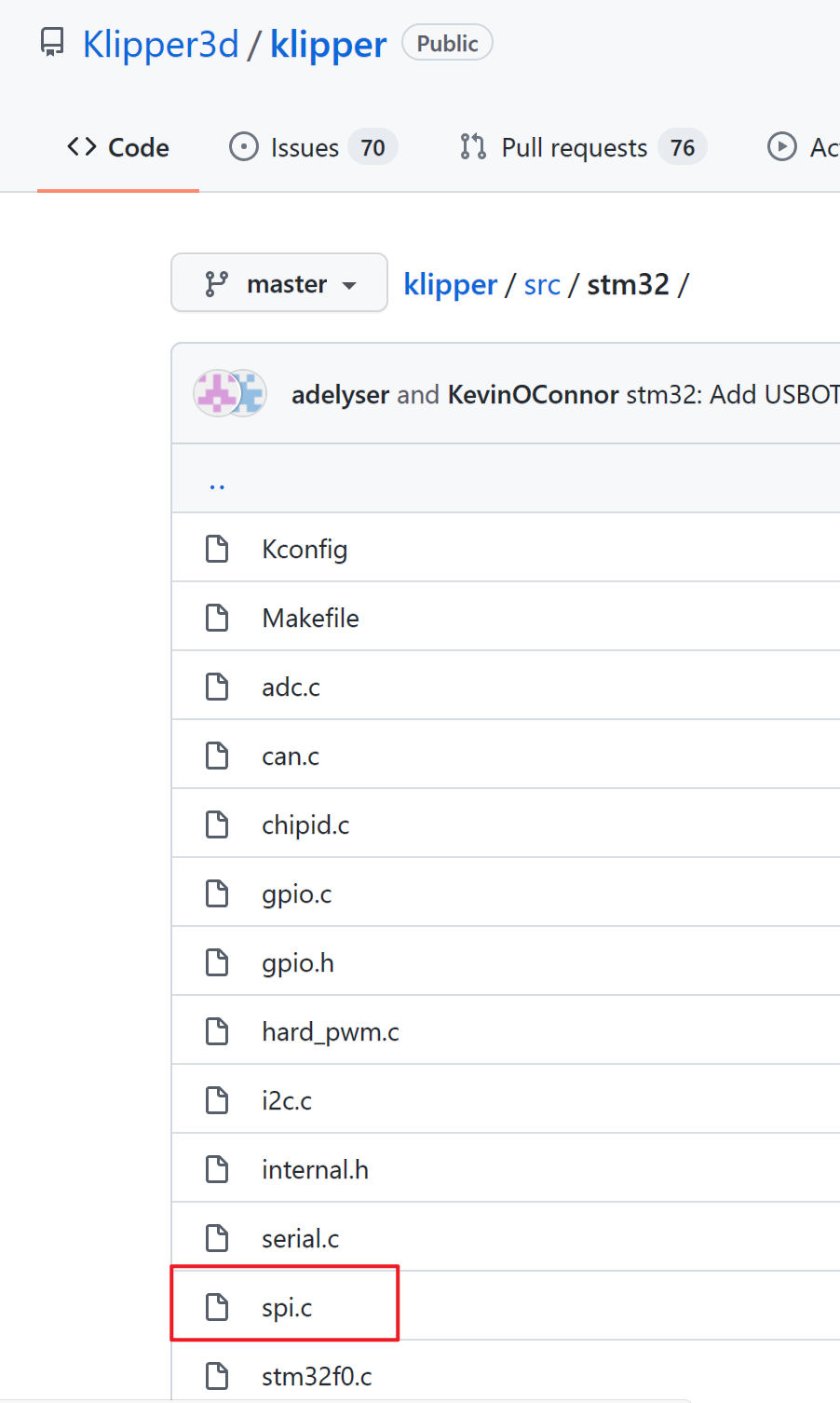The width and height of the screenshot is (840, 1403).
Task: Click the Actions play icon
Action: [782, 147]
